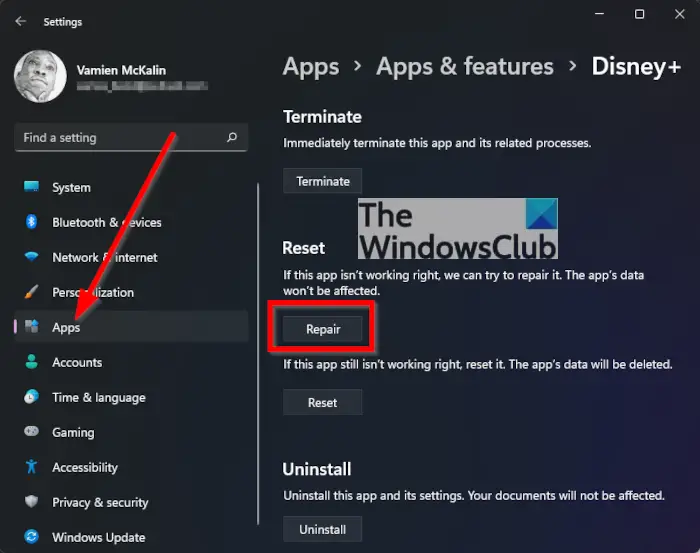Click the Windows Update sync icon
This screenshot has height=553, width=700.
coord(31,536)
